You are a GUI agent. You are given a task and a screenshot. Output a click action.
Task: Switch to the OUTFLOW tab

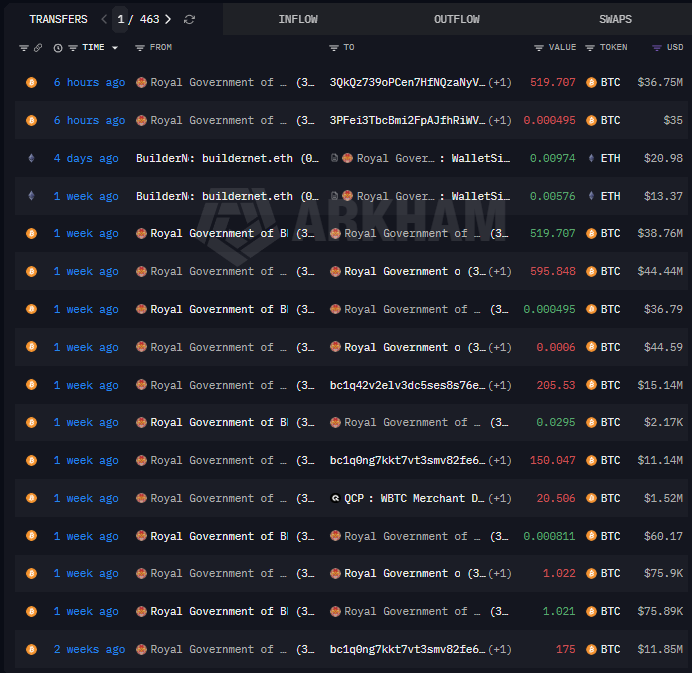pyautogui.click(x=456, y=19)
